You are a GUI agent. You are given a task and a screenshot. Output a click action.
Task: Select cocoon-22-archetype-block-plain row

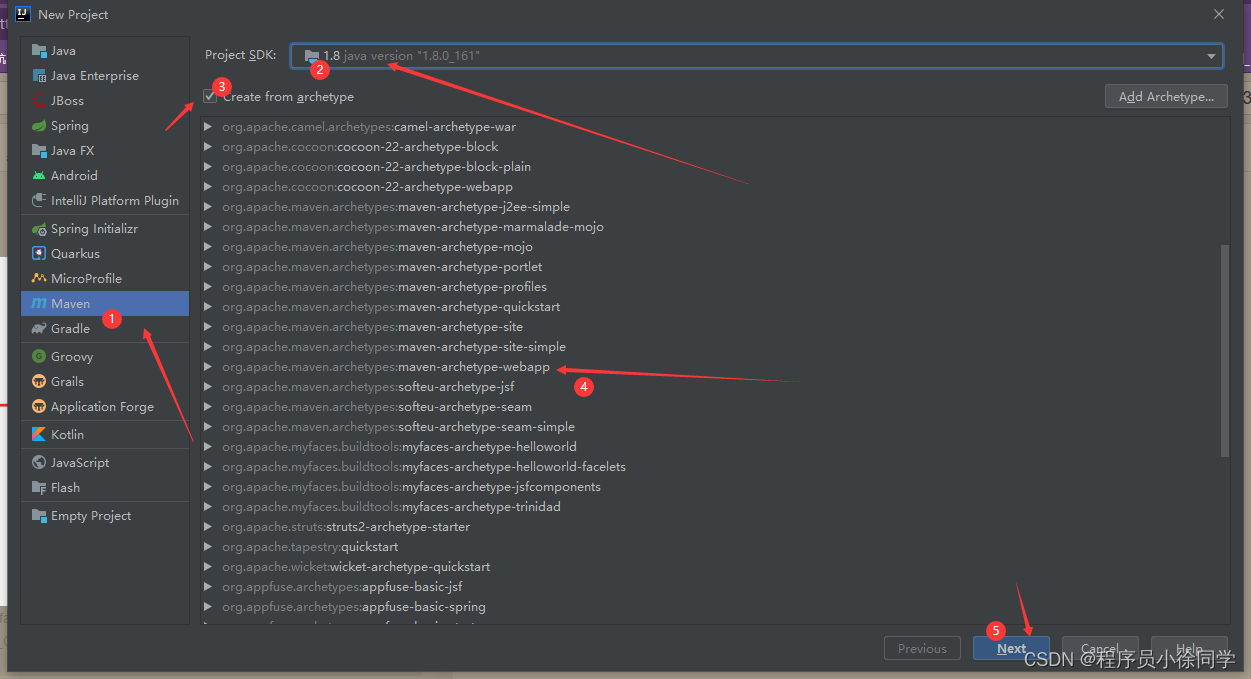tap(709, 167)
